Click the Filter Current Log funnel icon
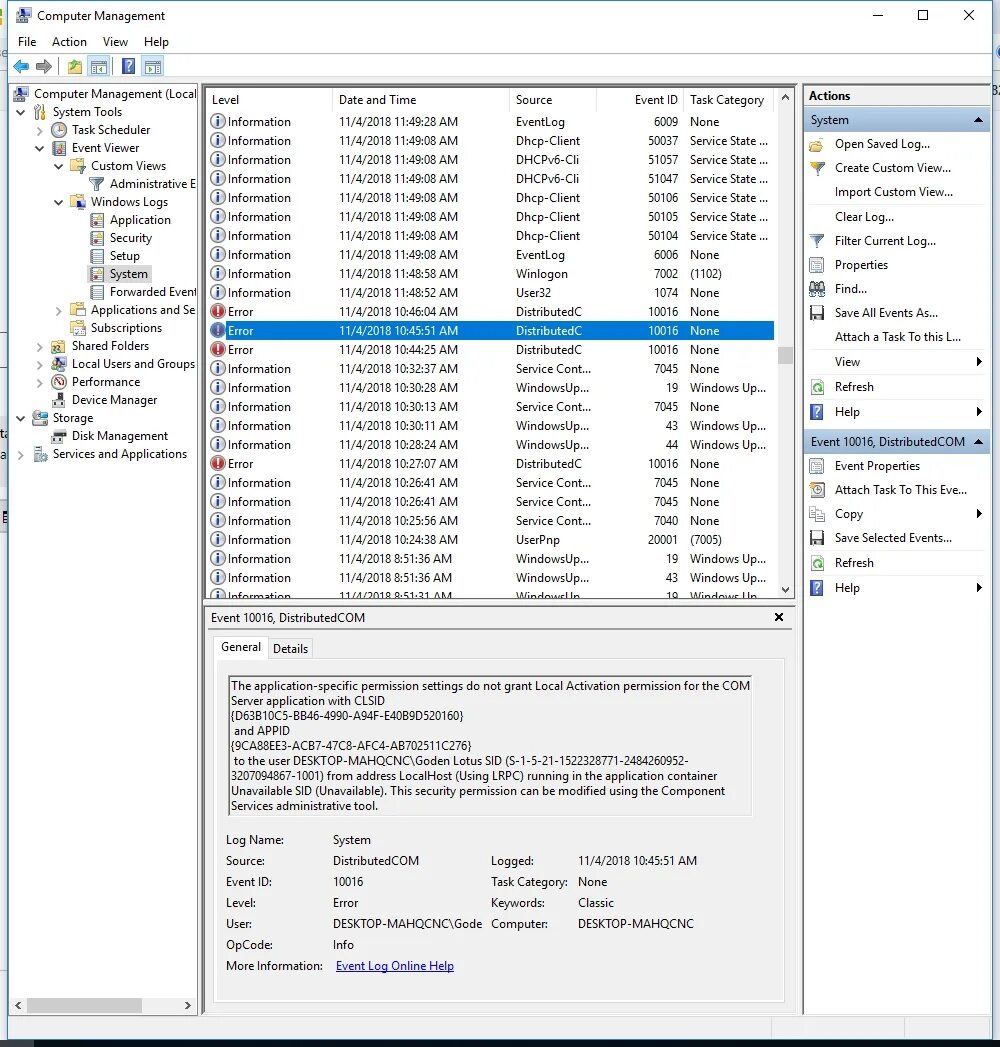The height and width of the screenshot is (1047, 1000). click(x=816, y=240)
